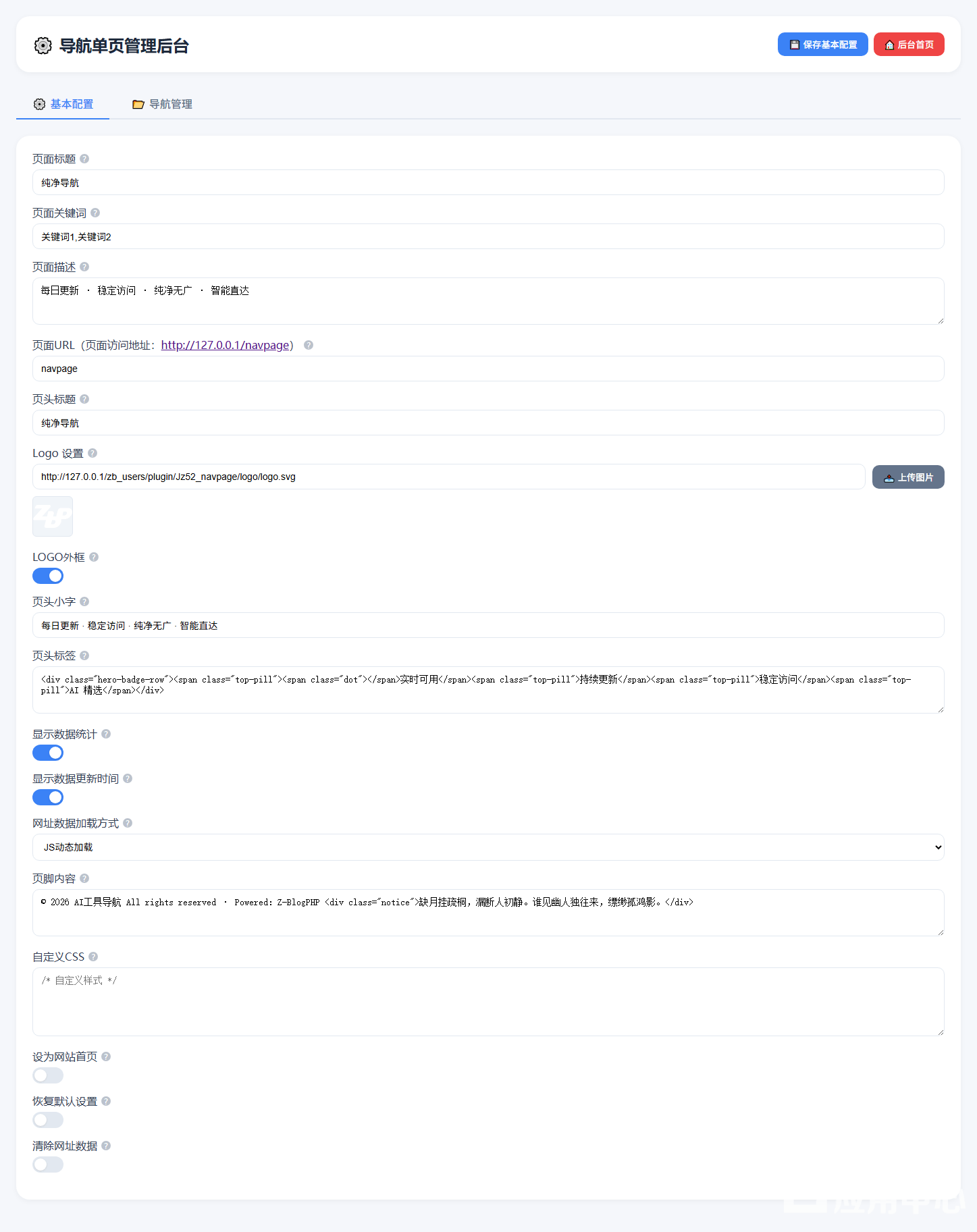Image resolution: width=977 pixels, height=1232 pixels.
Task: Click help icon beside 自定义CSS
Action: coord(93,957)
